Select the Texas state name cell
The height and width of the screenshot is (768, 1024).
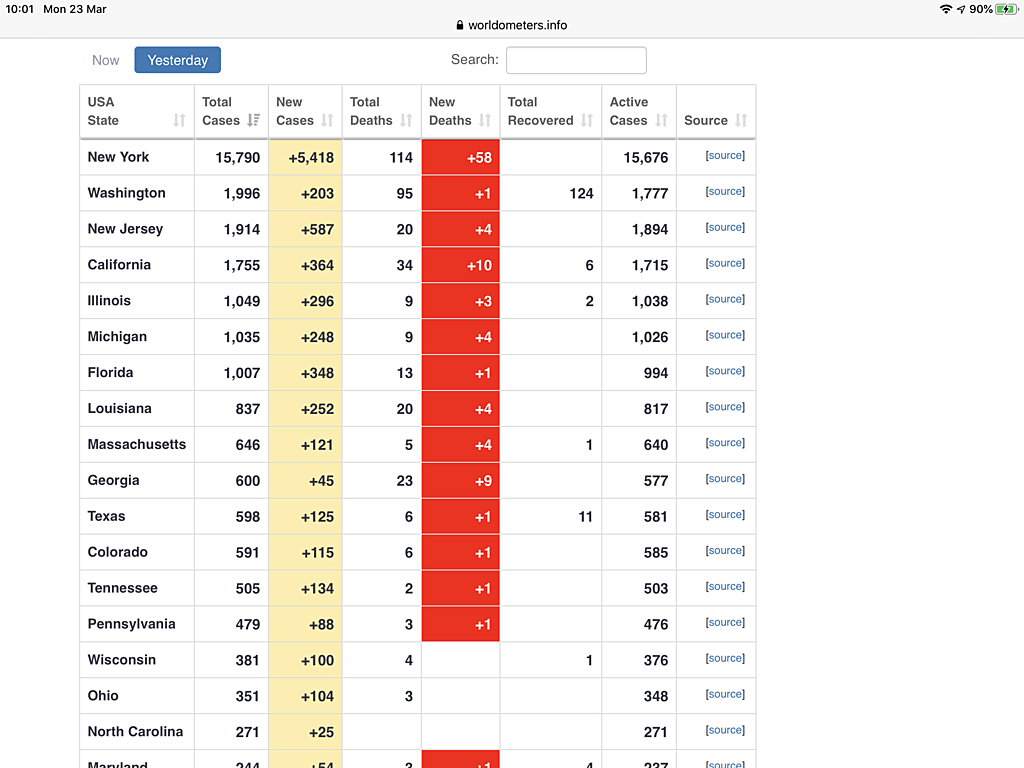137,516
